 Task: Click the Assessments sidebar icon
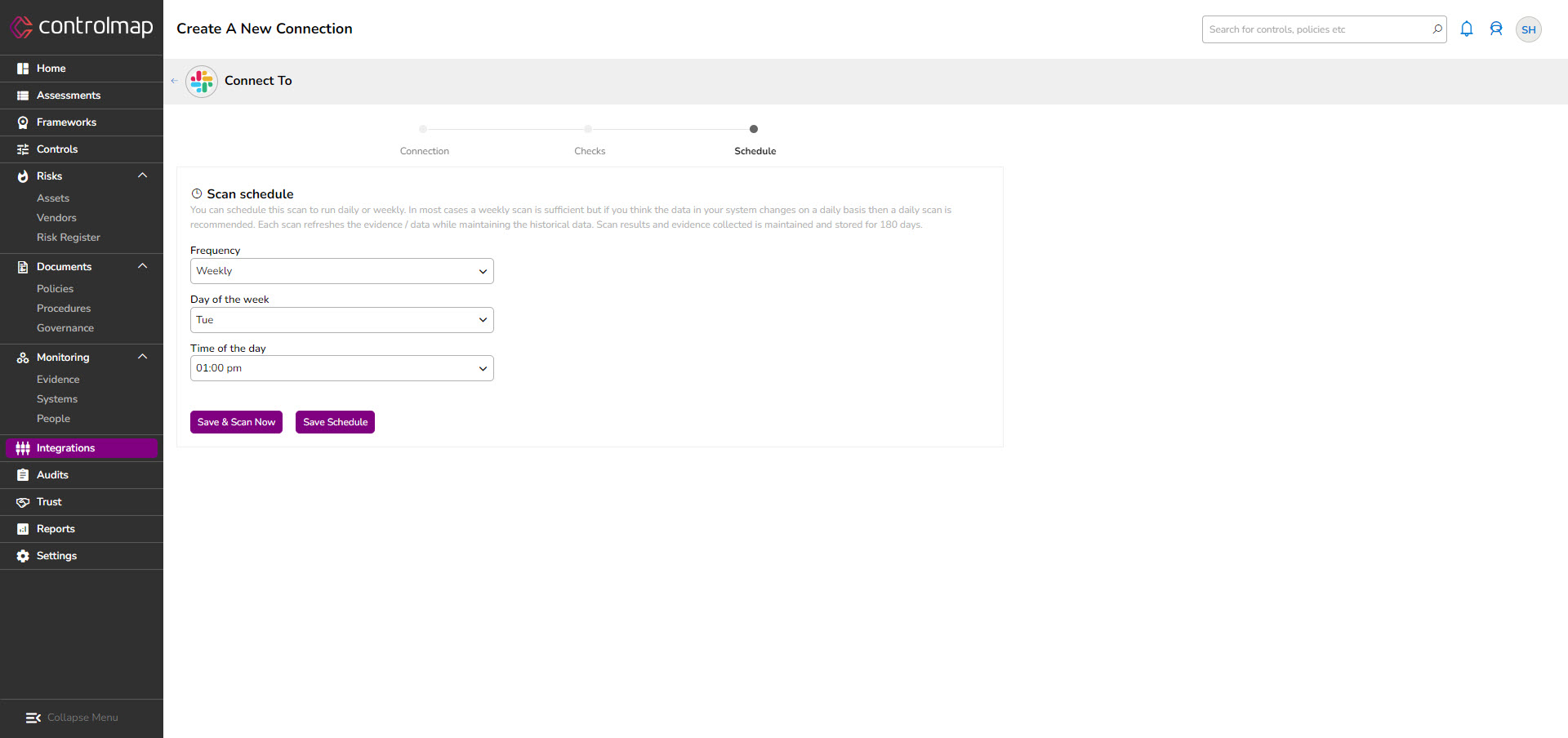pyautogui.click(x=22, y=96)
